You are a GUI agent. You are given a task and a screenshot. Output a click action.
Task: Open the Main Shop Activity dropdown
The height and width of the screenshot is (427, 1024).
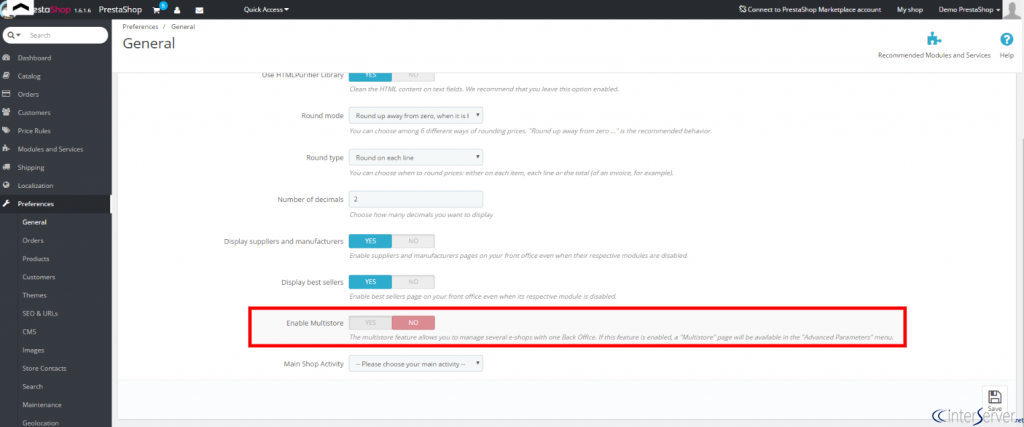(416, 364)
